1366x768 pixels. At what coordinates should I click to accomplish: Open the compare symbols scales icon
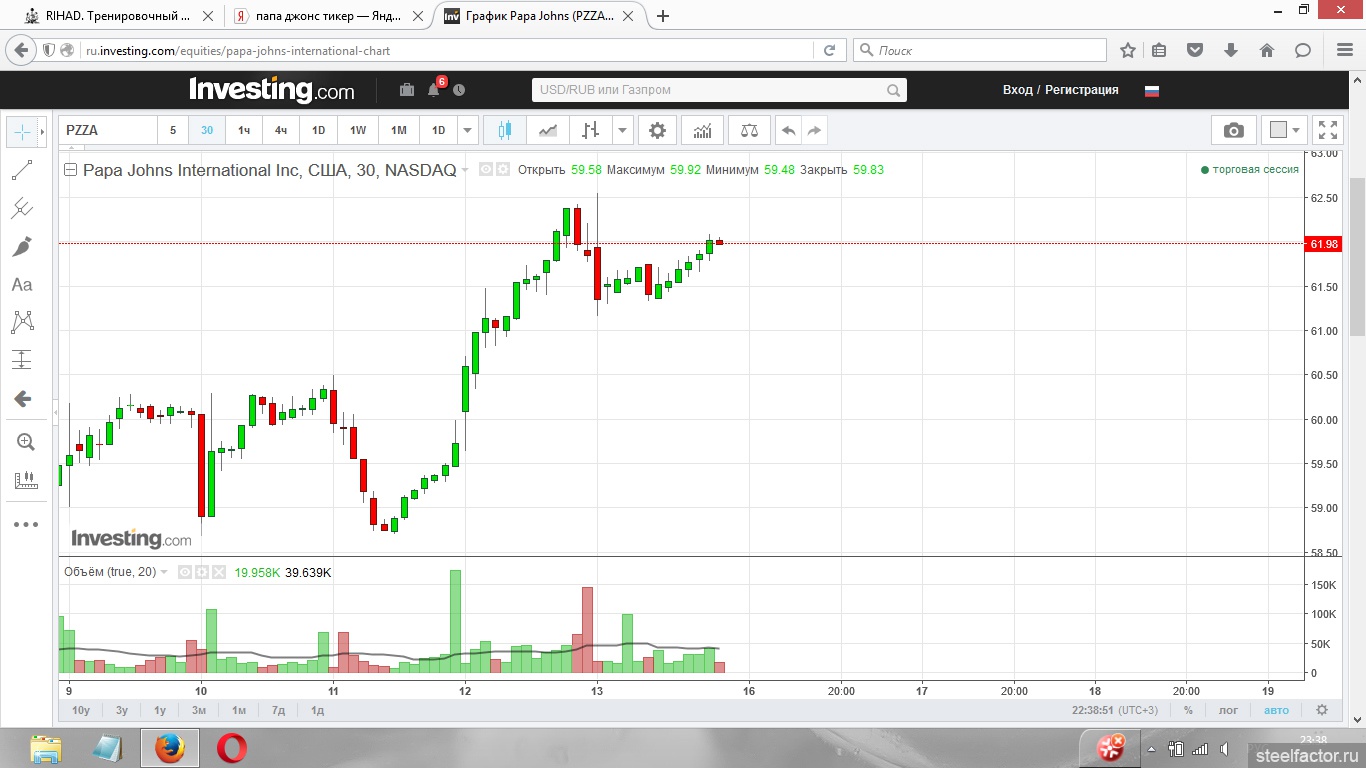click(749, 130)
